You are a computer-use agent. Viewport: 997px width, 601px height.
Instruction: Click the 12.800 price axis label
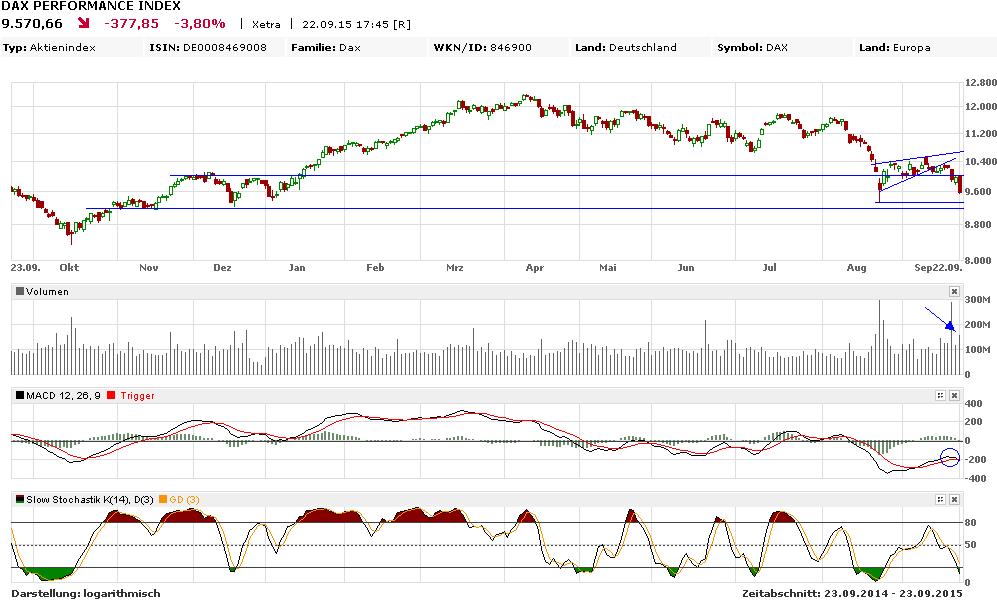pyautogui.click(x=980, y=83)
